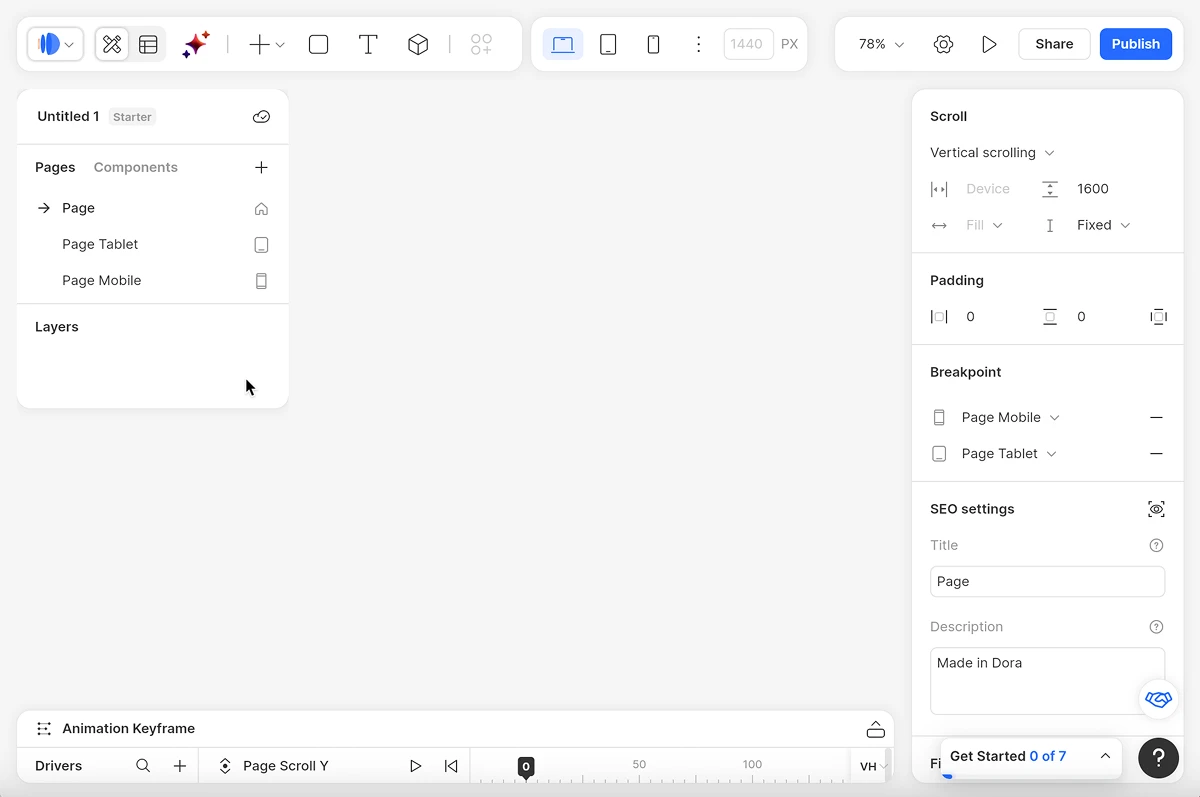Open the SEO preview eye icon
This screenshot has width=1200, height=797.
pyautogui.click(x=1156, y=509)
